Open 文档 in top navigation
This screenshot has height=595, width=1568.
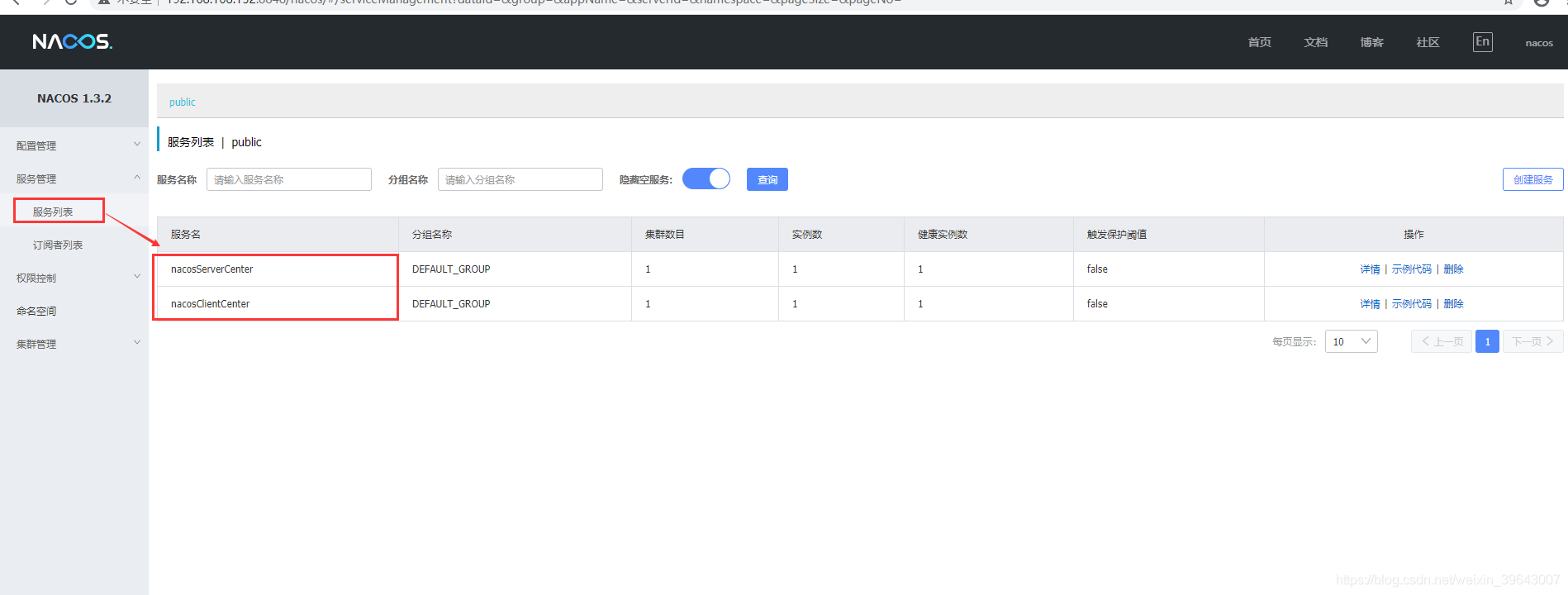tap(1315, 42)
